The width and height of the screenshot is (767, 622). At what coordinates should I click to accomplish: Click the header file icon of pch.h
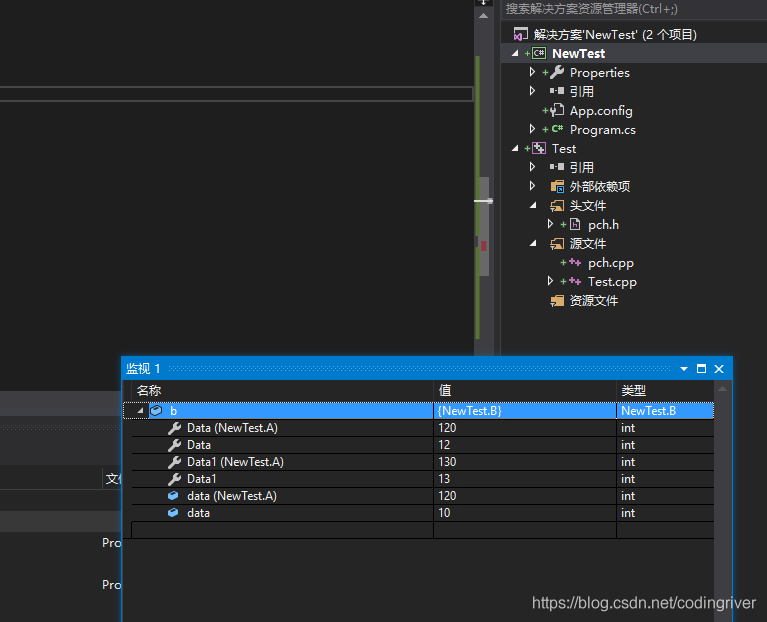click(x=575, y=224)
